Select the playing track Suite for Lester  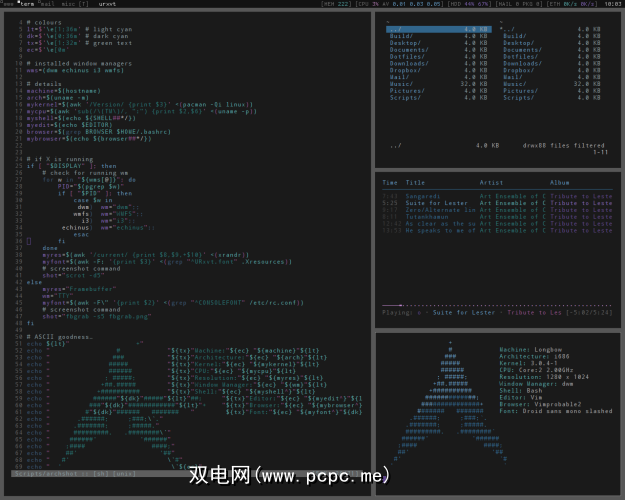(x=497, y=203)
